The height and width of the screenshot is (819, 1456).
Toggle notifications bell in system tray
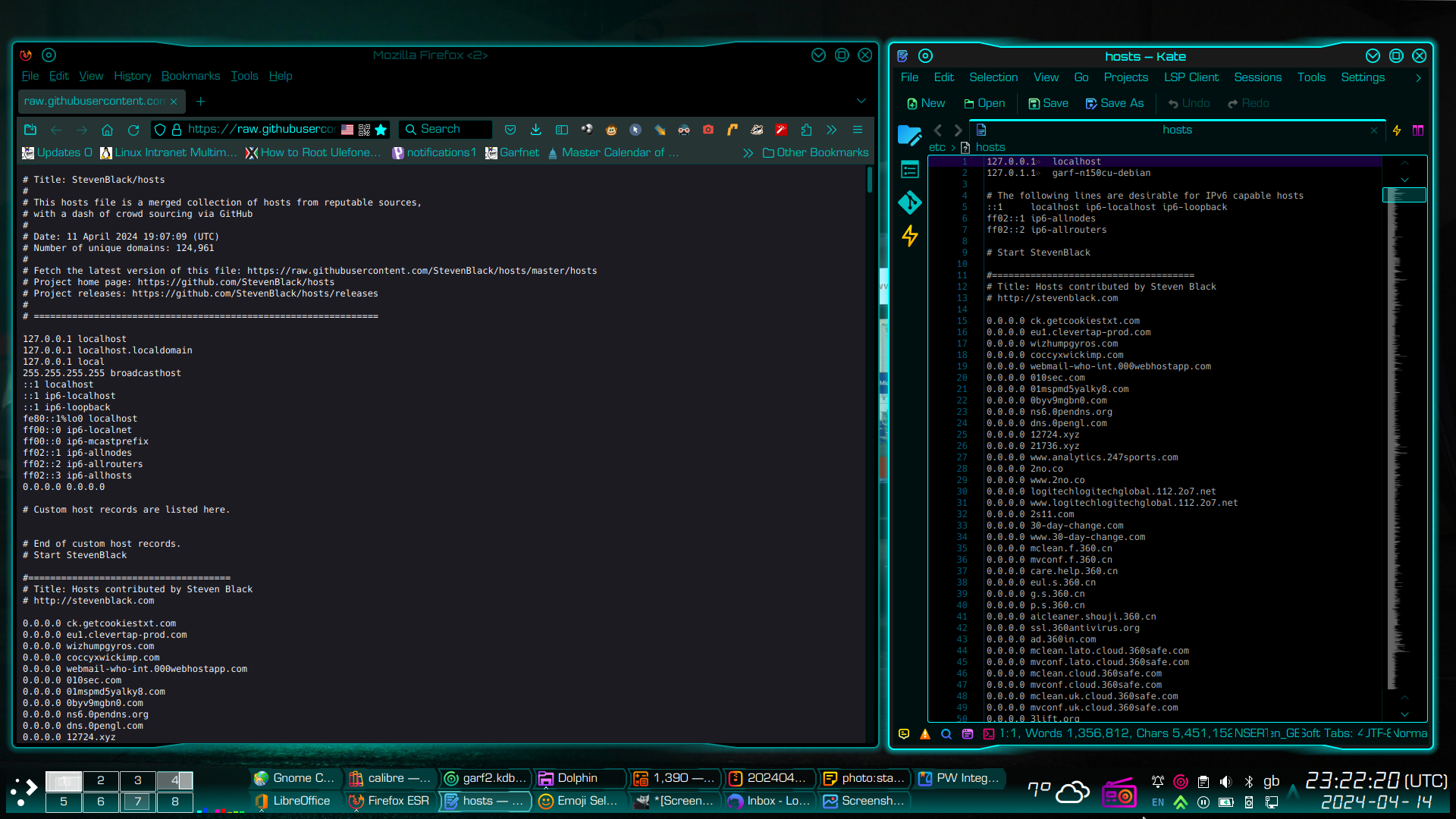pos(1158,781)
